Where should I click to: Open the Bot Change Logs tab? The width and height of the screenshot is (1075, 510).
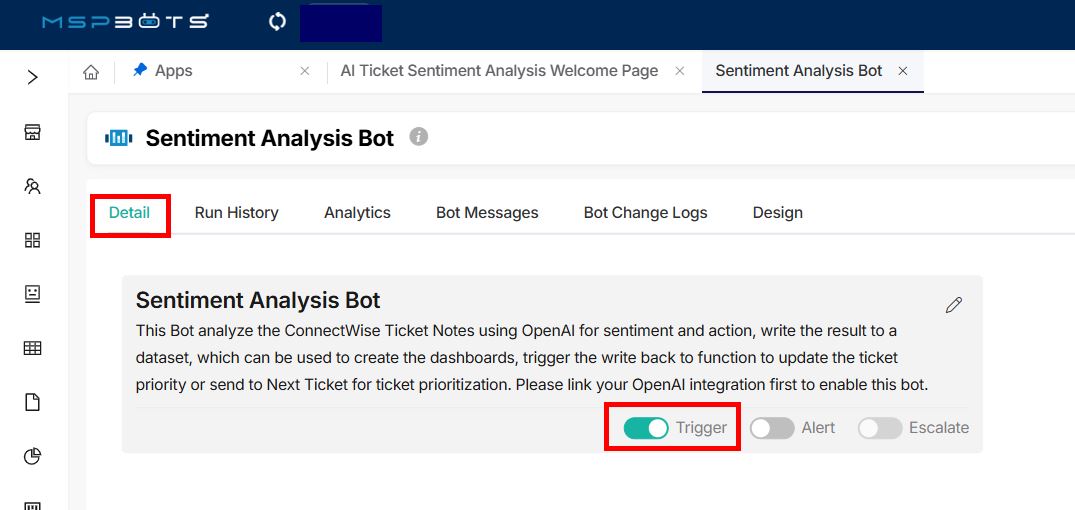coord(646,213)
